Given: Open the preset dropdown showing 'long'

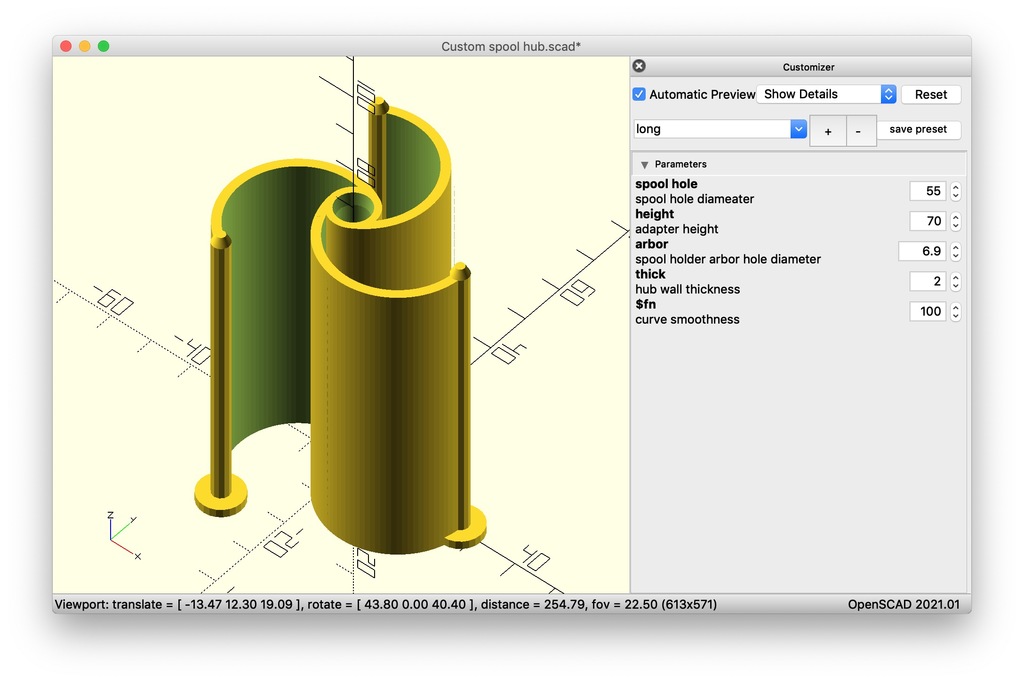Looking at the screenshot, I should click(797, 128).
